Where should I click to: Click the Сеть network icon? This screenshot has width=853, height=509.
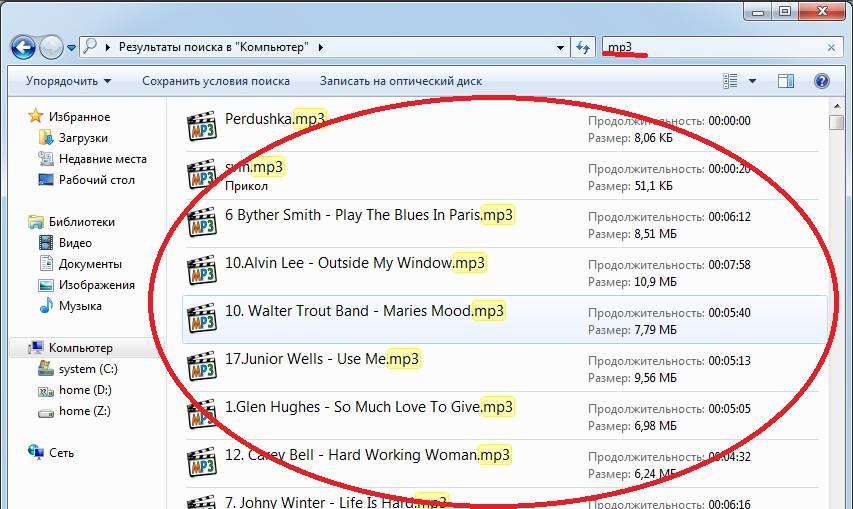point(36,452)
